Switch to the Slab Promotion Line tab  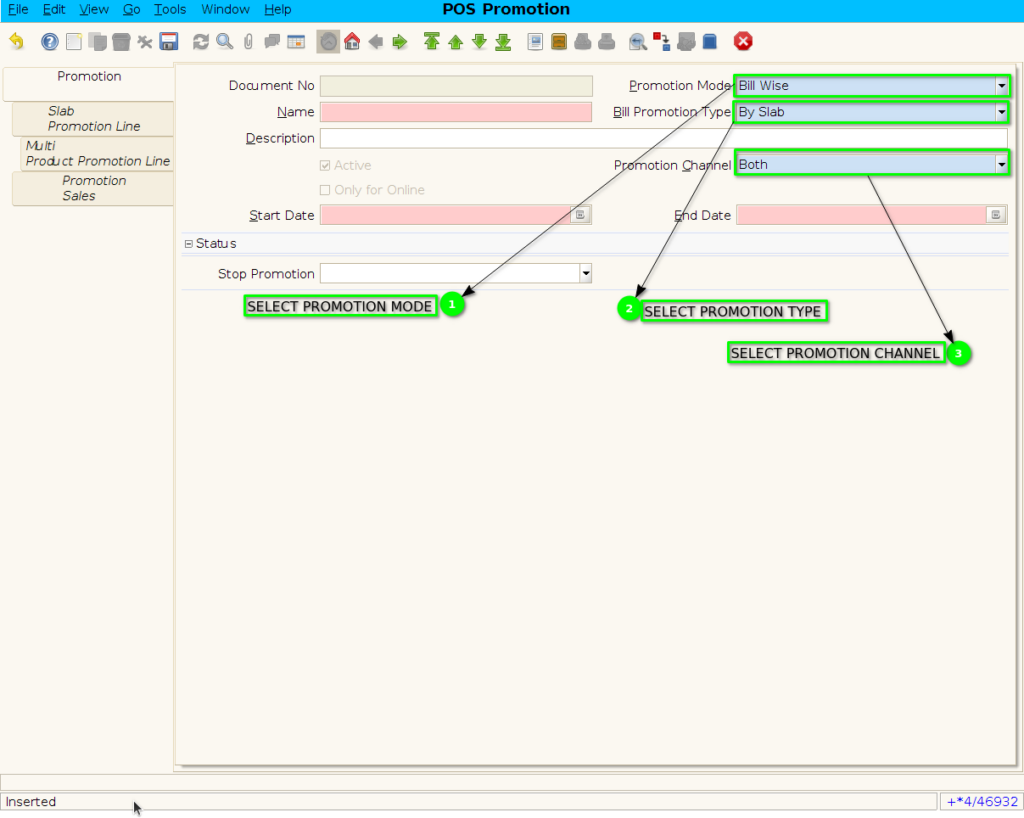[x=93, y=119]
